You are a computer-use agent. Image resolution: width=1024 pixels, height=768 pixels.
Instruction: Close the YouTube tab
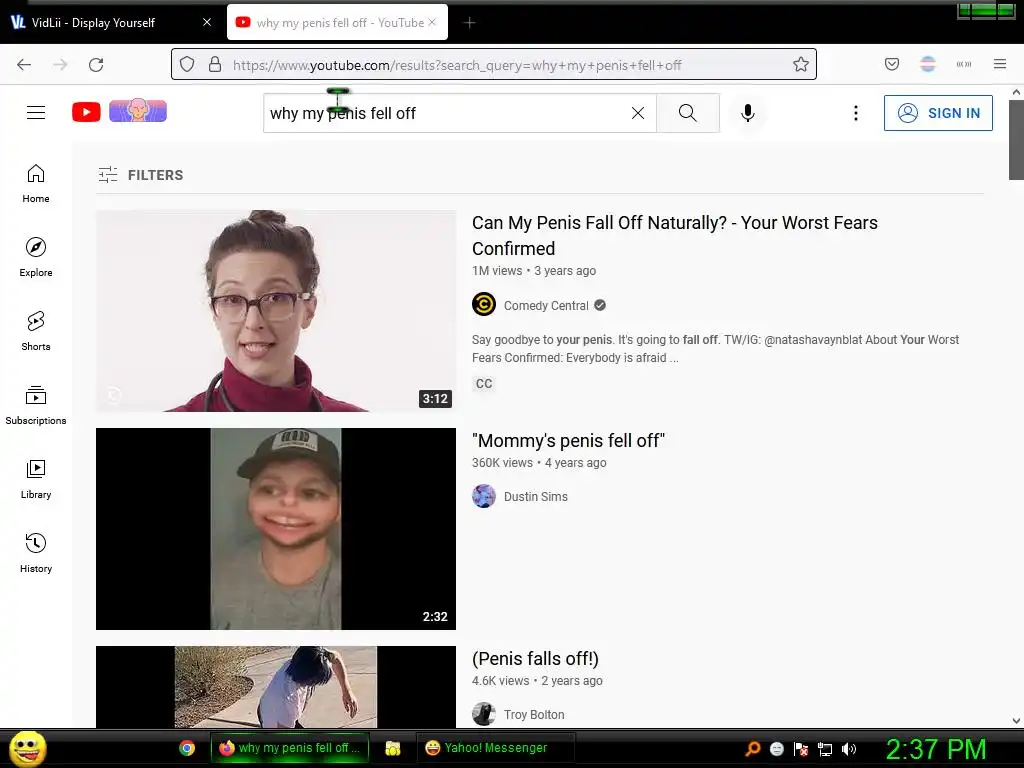[x=432, y=22]
